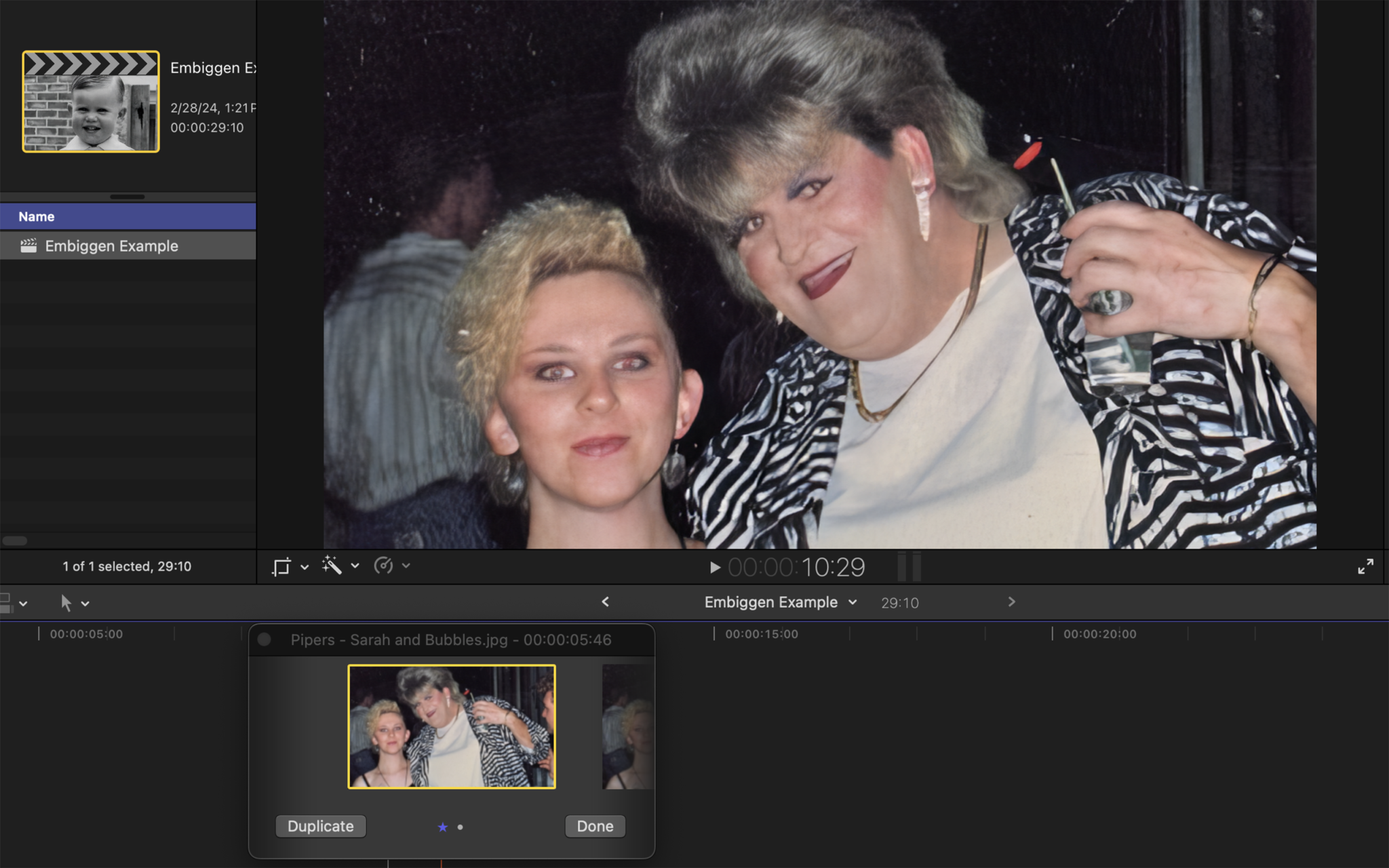Click the clapperboard icon beside Embiggen Example
The image size is (1389, 868).
pos(28,246)
